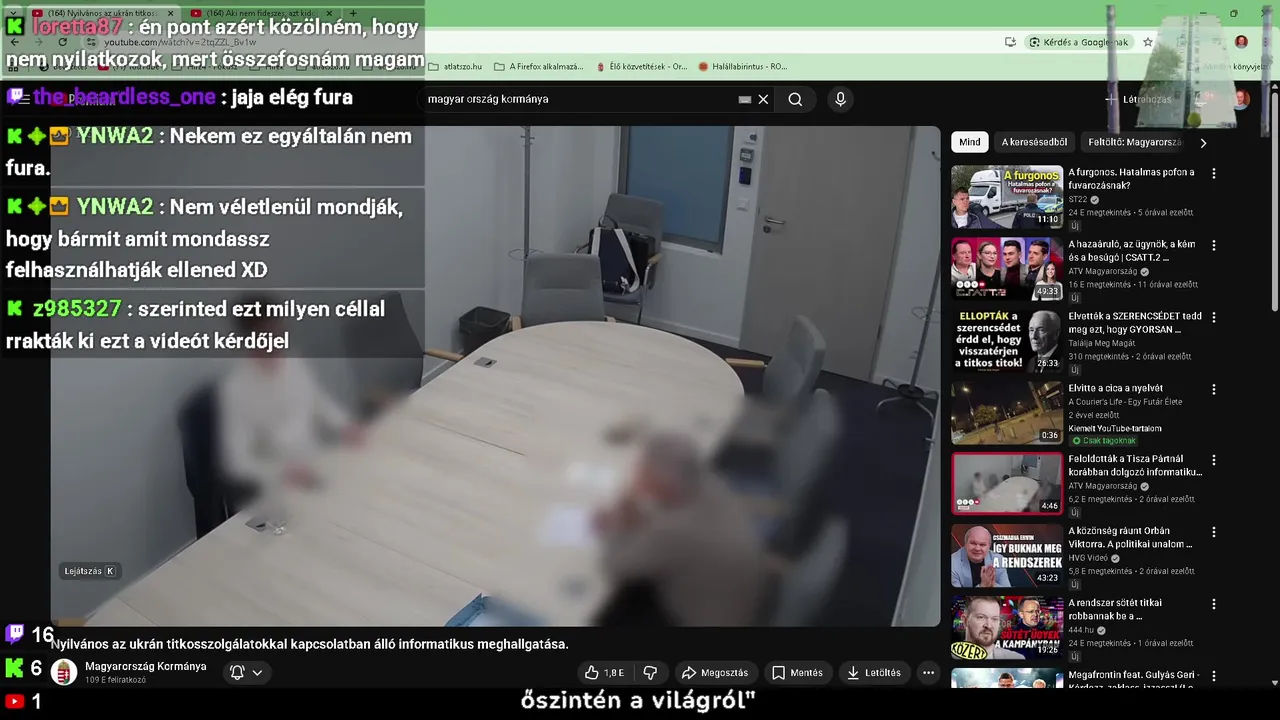Screen dimensions: 1280x720
Task: Click the 444.hu channel name
Action: click(1081, 630)
